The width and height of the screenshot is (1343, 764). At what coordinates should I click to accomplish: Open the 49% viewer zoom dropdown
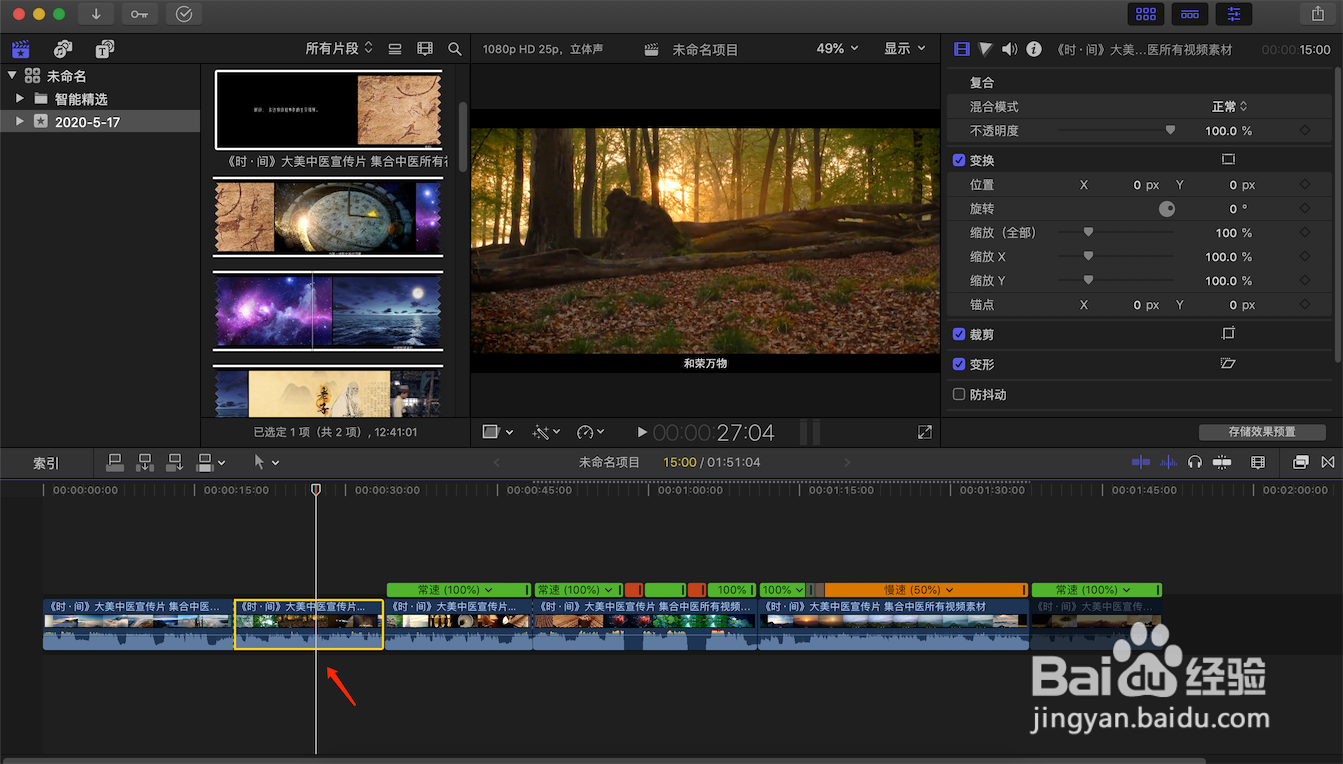pos(837,49)
